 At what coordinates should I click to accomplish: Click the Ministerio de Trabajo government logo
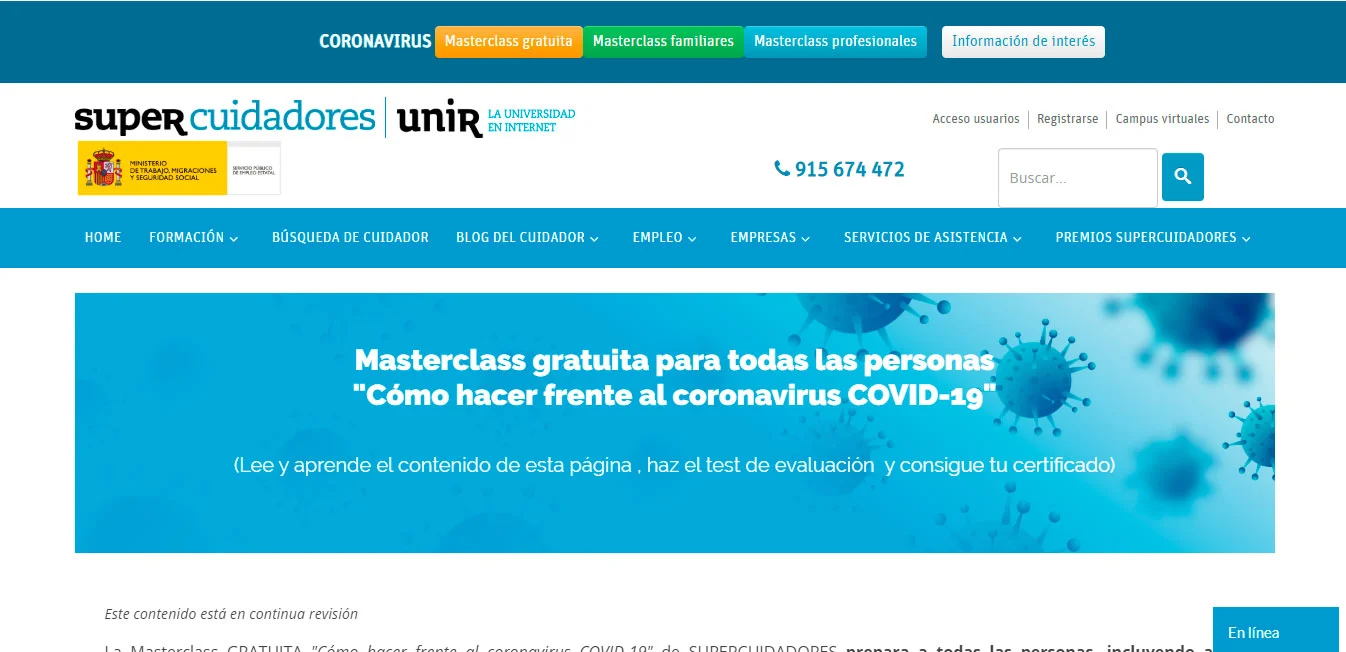point(178,168)
